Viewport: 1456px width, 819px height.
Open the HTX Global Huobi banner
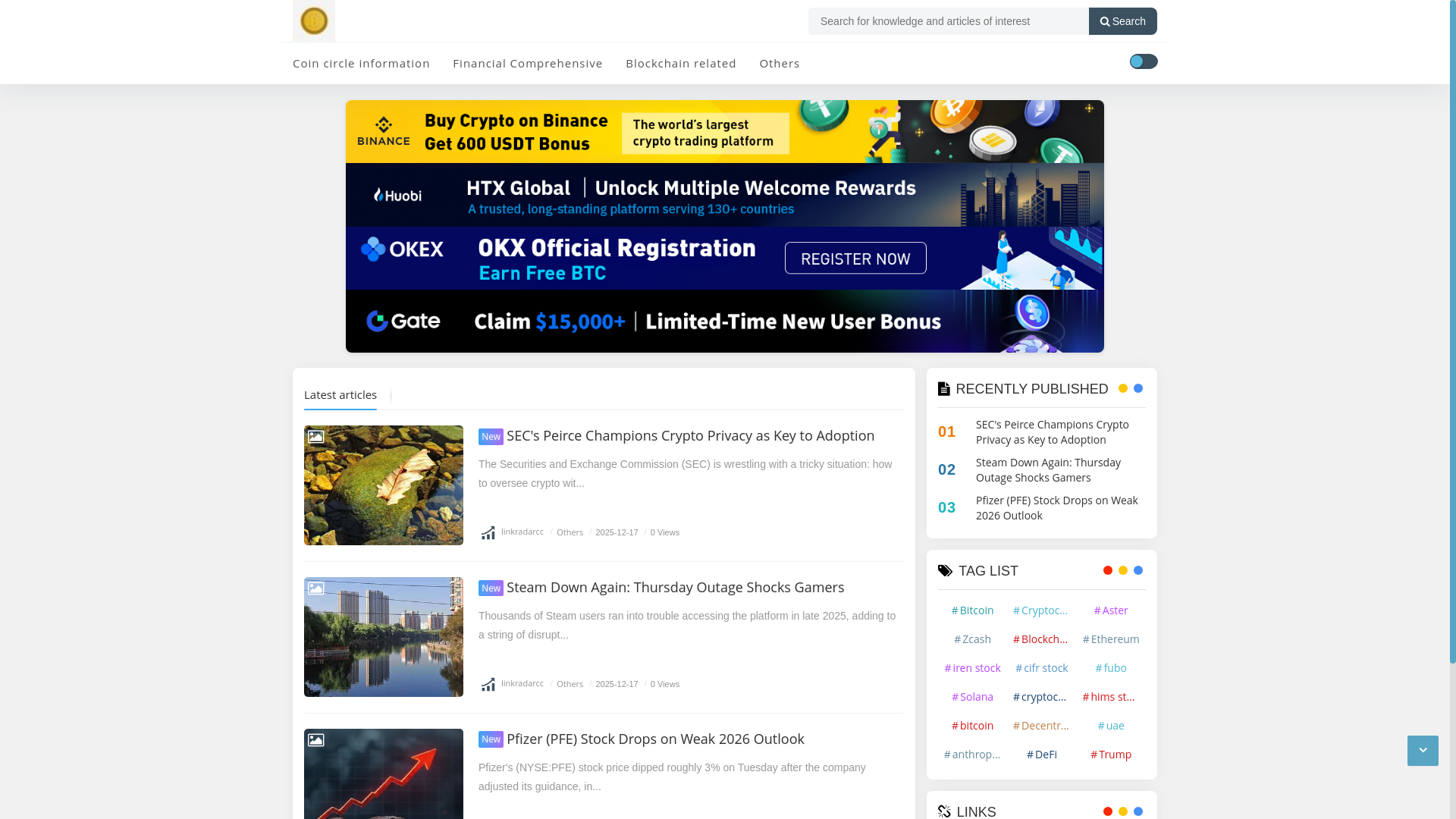(725, 195)
